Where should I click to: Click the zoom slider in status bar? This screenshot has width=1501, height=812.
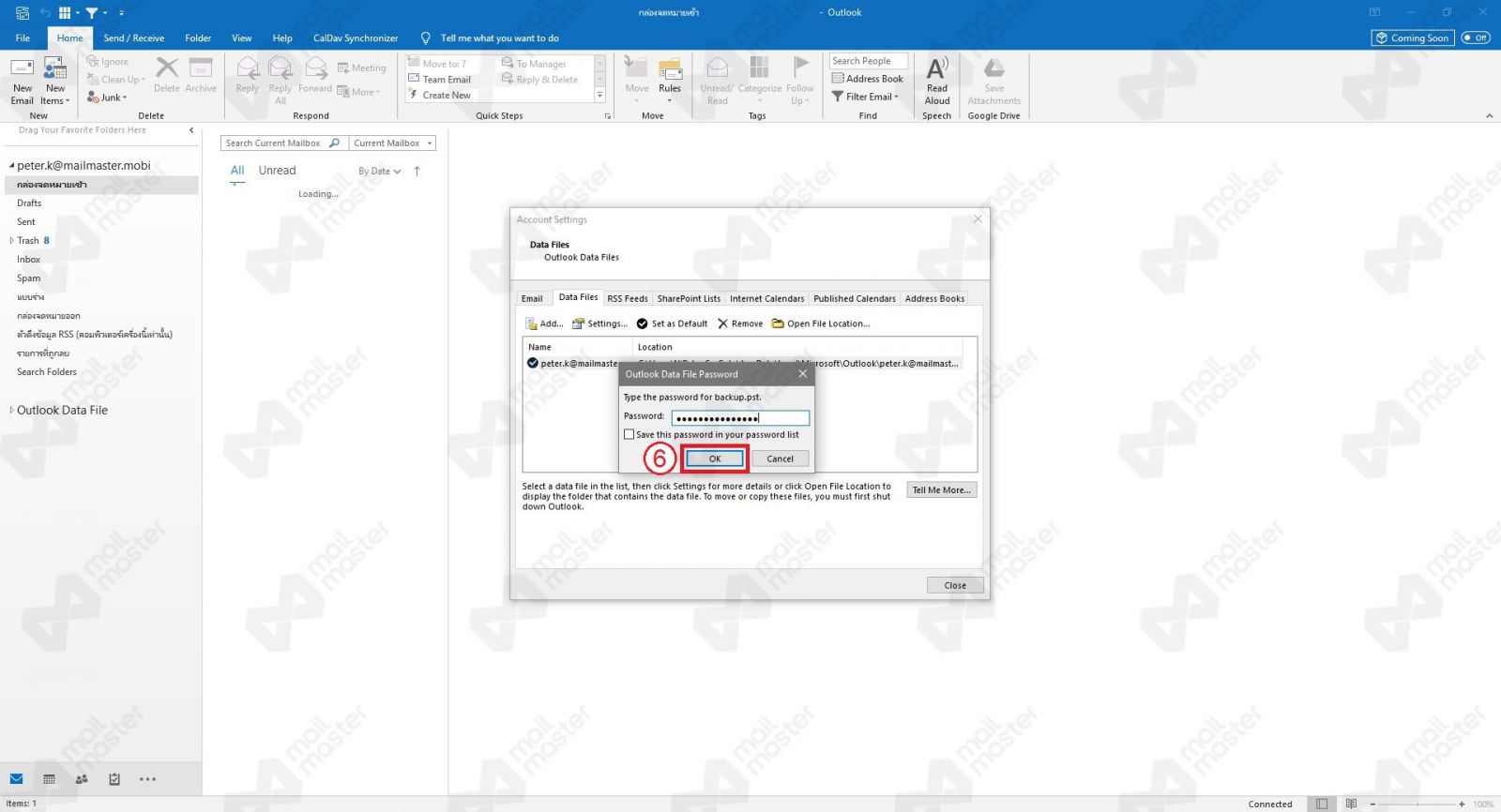1417,804
